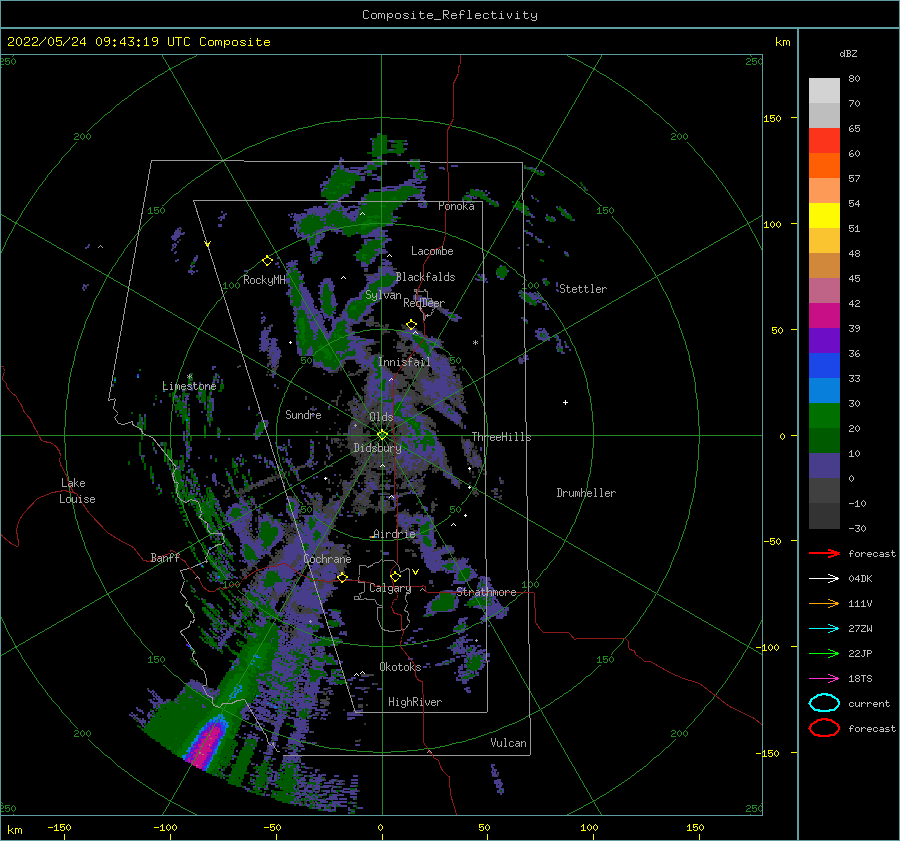Select the Innisfail label

tap(404, 362)
